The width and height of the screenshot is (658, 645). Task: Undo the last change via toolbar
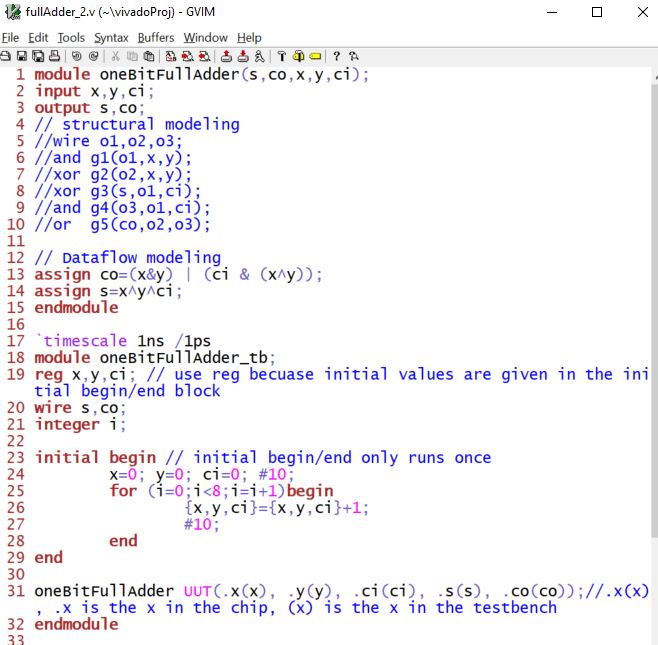coord(76,56)
